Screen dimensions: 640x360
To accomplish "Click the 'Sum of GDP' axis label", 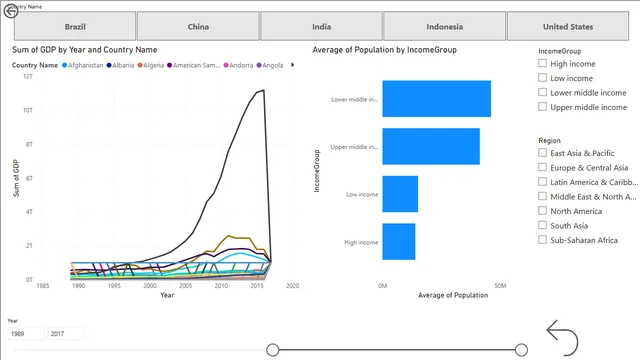I will 16,178.
